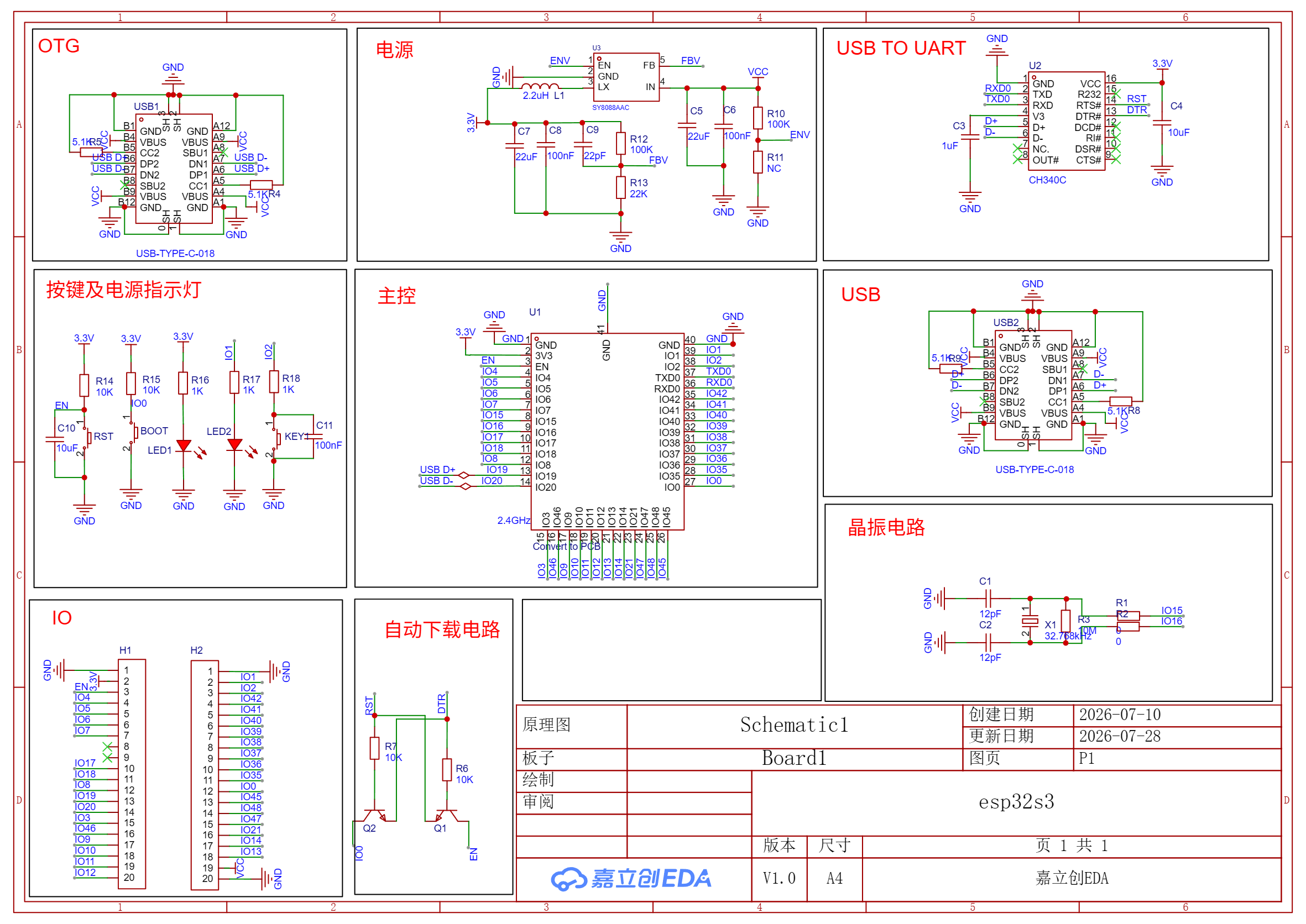Click resistor R10 100K symbol
Screen dimensions: 1306x924
pyautogui.click(x=758, y=118)
